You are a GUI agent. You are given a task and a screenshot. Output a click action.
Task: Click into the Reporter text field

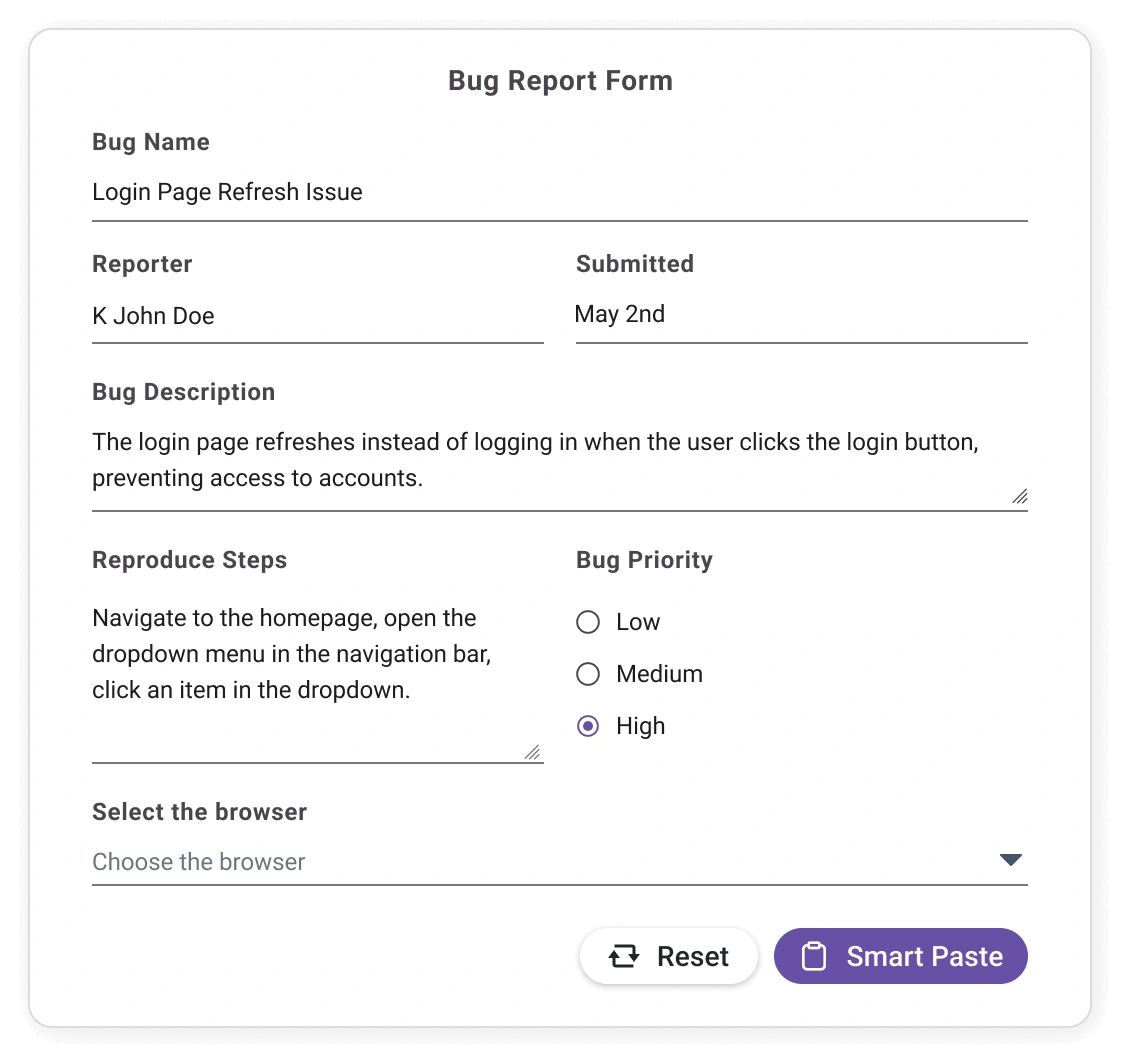(317, 316)
